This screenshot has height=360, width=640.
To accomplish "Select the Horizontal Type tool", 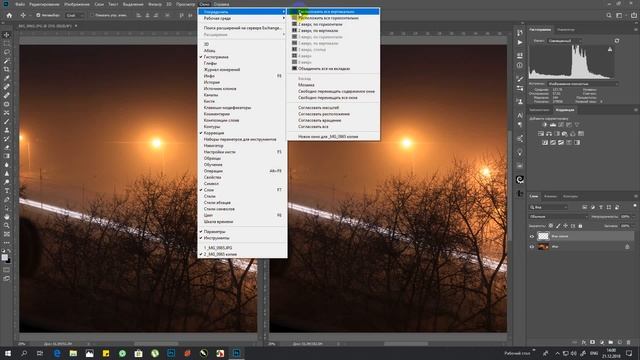I will click(7, 191).
